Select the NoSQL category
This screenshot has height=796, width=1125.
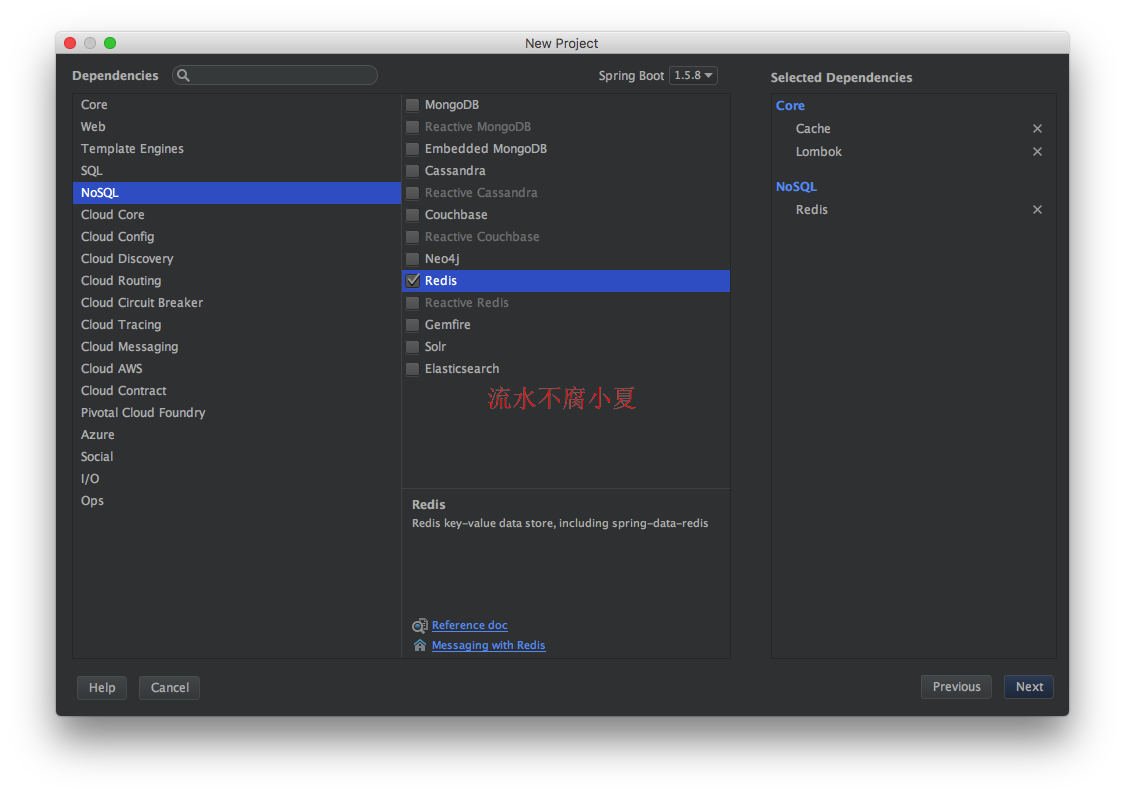[237, 192]
